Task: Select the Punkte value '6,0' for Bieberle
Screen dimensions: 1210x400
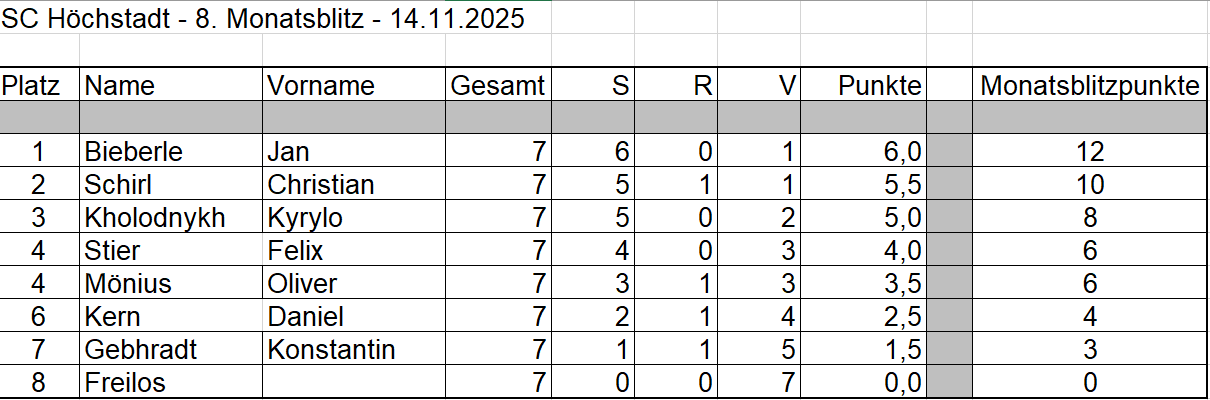Action: [x=901, y=152]
